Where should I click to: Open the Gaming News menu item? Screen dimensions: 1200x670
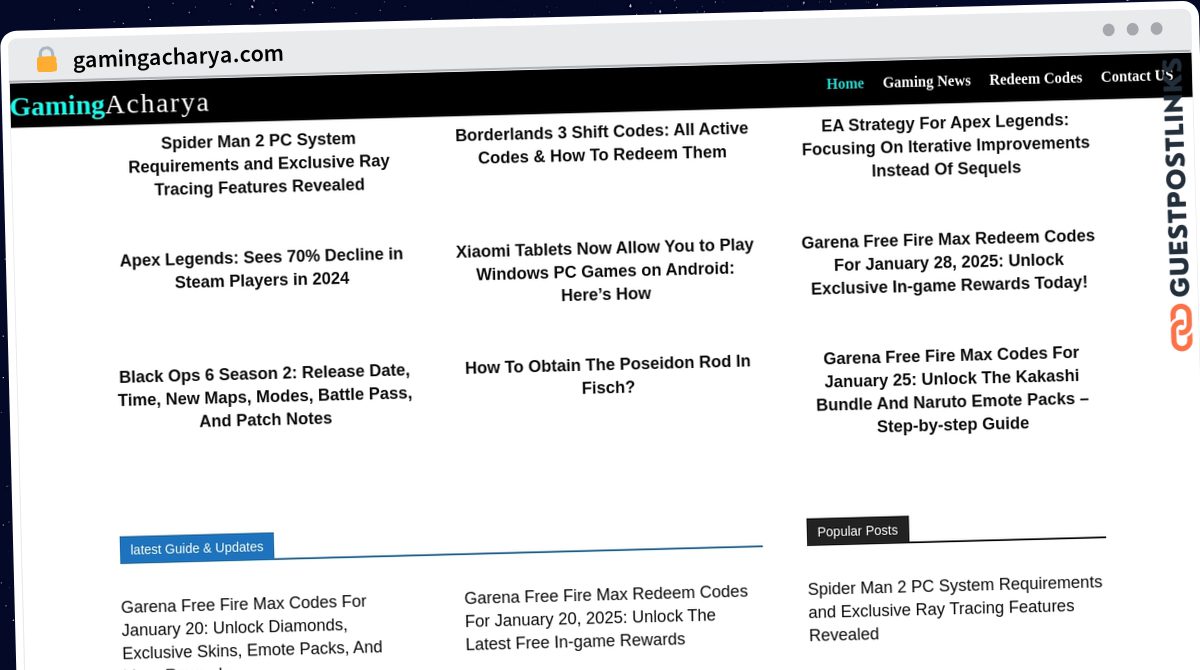tap(926, 81)
